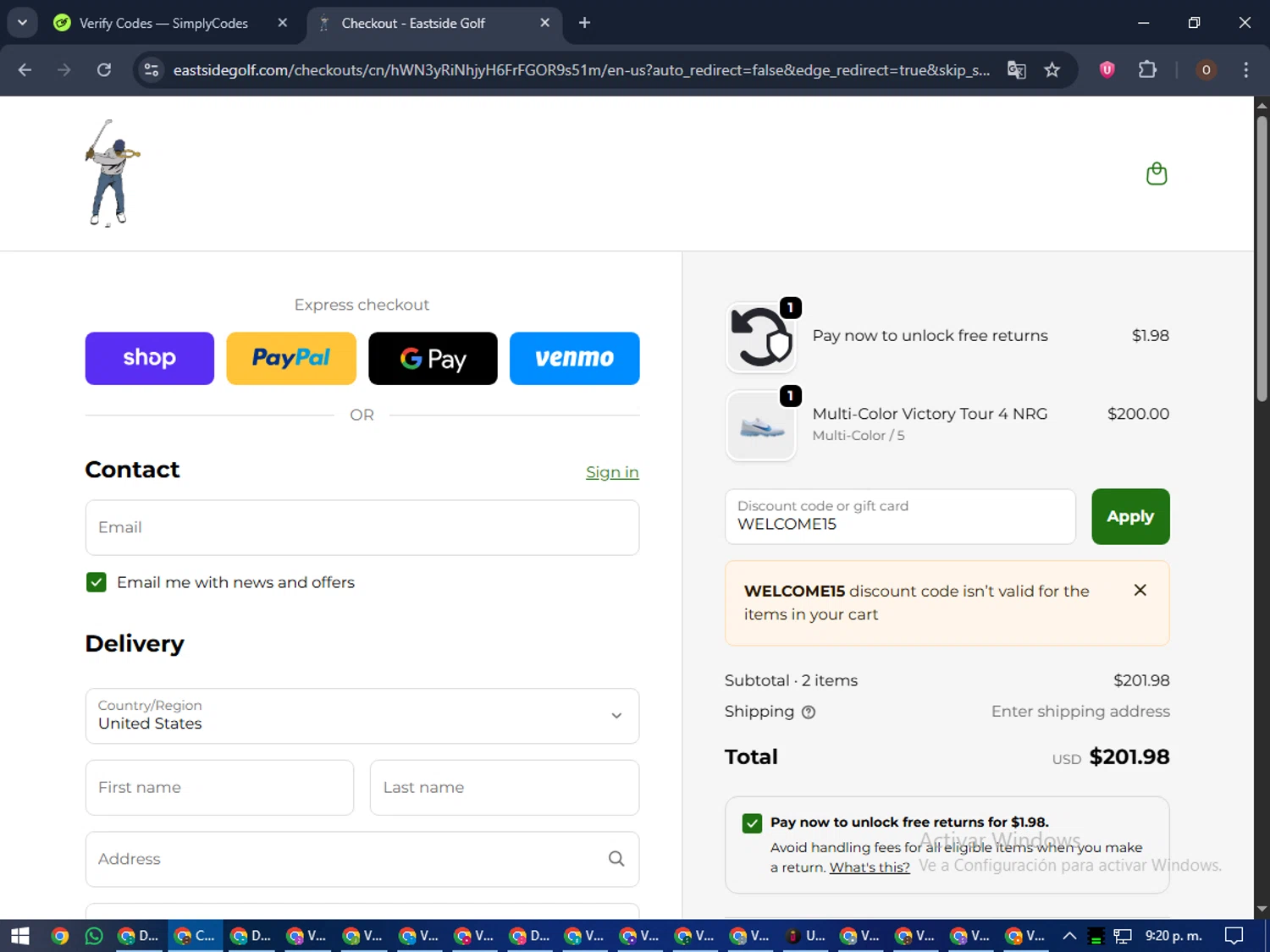1270x952 pixels.
Task: Click the total amount $201.98 next to USD
Action: coord(1129,757)
